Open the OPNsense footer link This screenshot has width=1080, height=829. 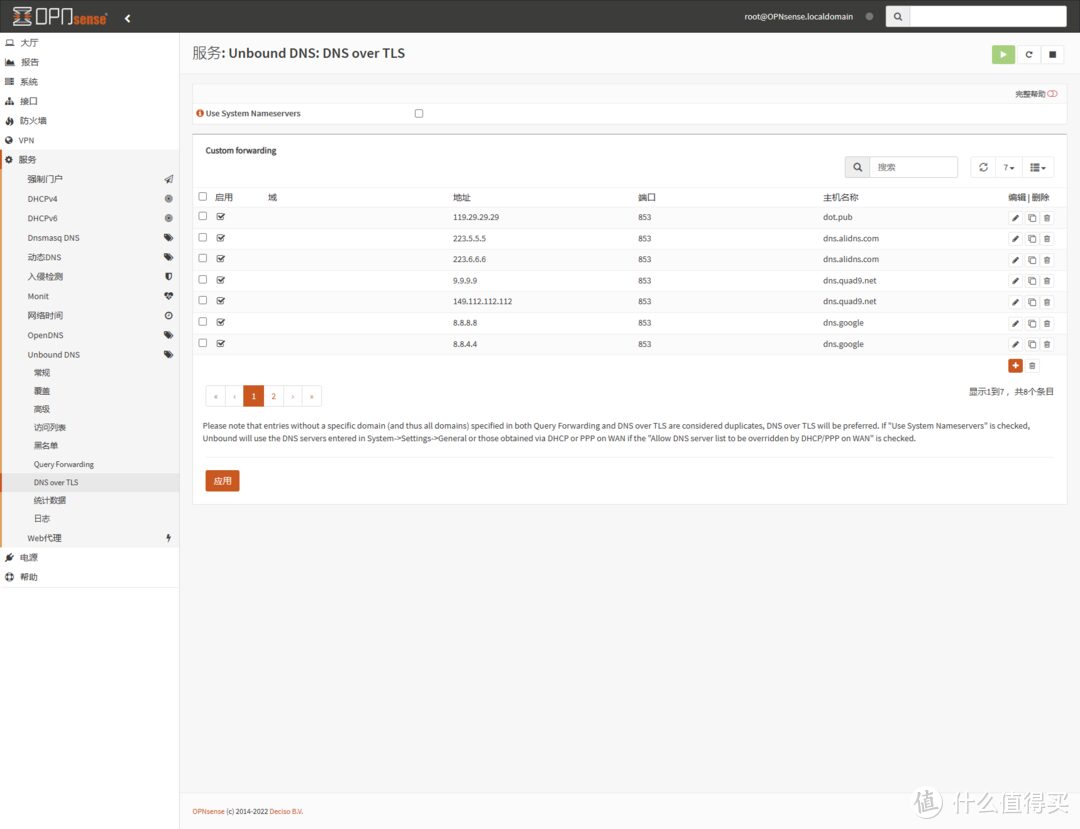[208, 811]
